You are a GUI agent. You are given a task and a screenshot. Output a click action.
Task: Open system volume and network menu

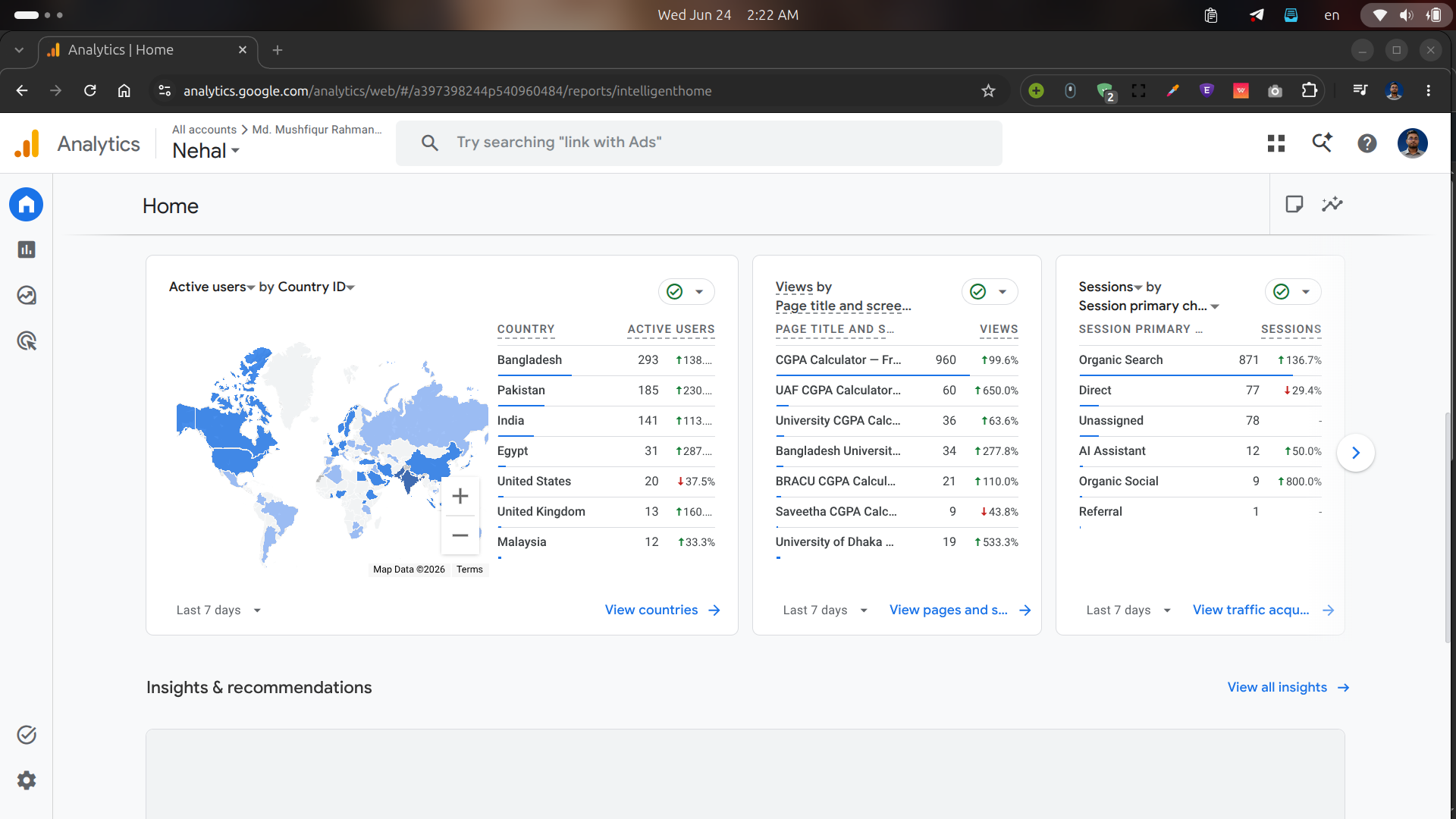[1406, 15]
